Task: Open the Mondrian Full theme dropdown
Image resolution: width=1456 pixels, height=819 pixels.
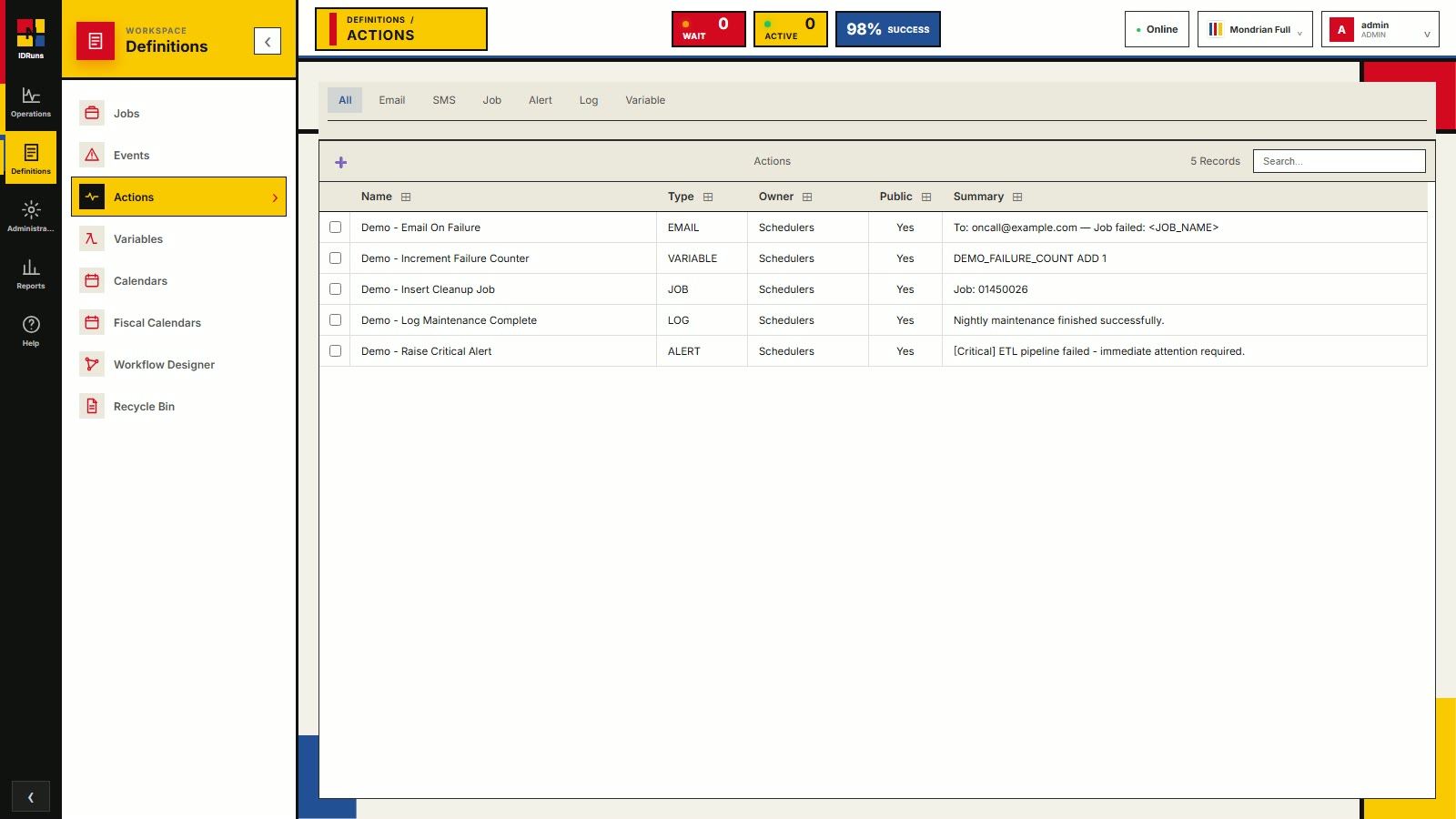Action: point(1255,29)
